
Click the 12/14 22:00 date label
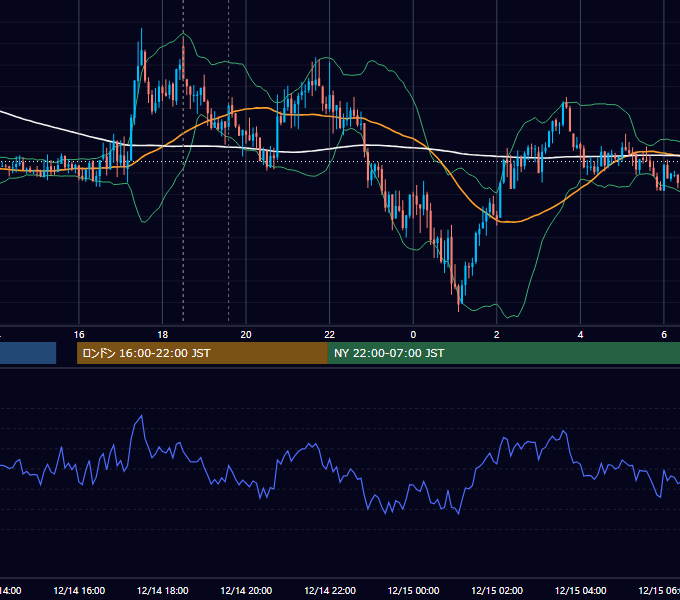click(330, 590)
